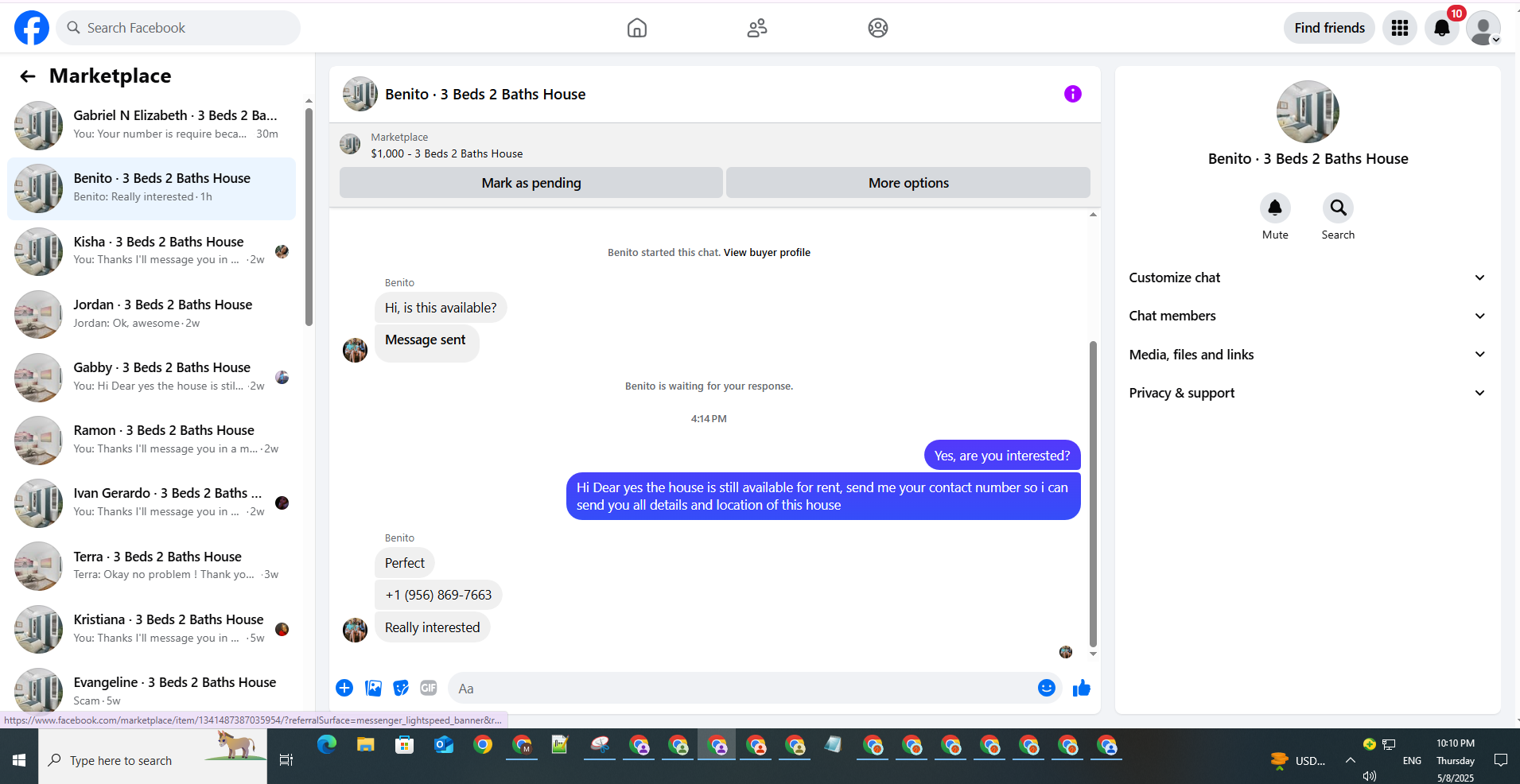The image size is (1520, 784).
Task: Click the Perfect message bubble
Action: pos(405,563)
